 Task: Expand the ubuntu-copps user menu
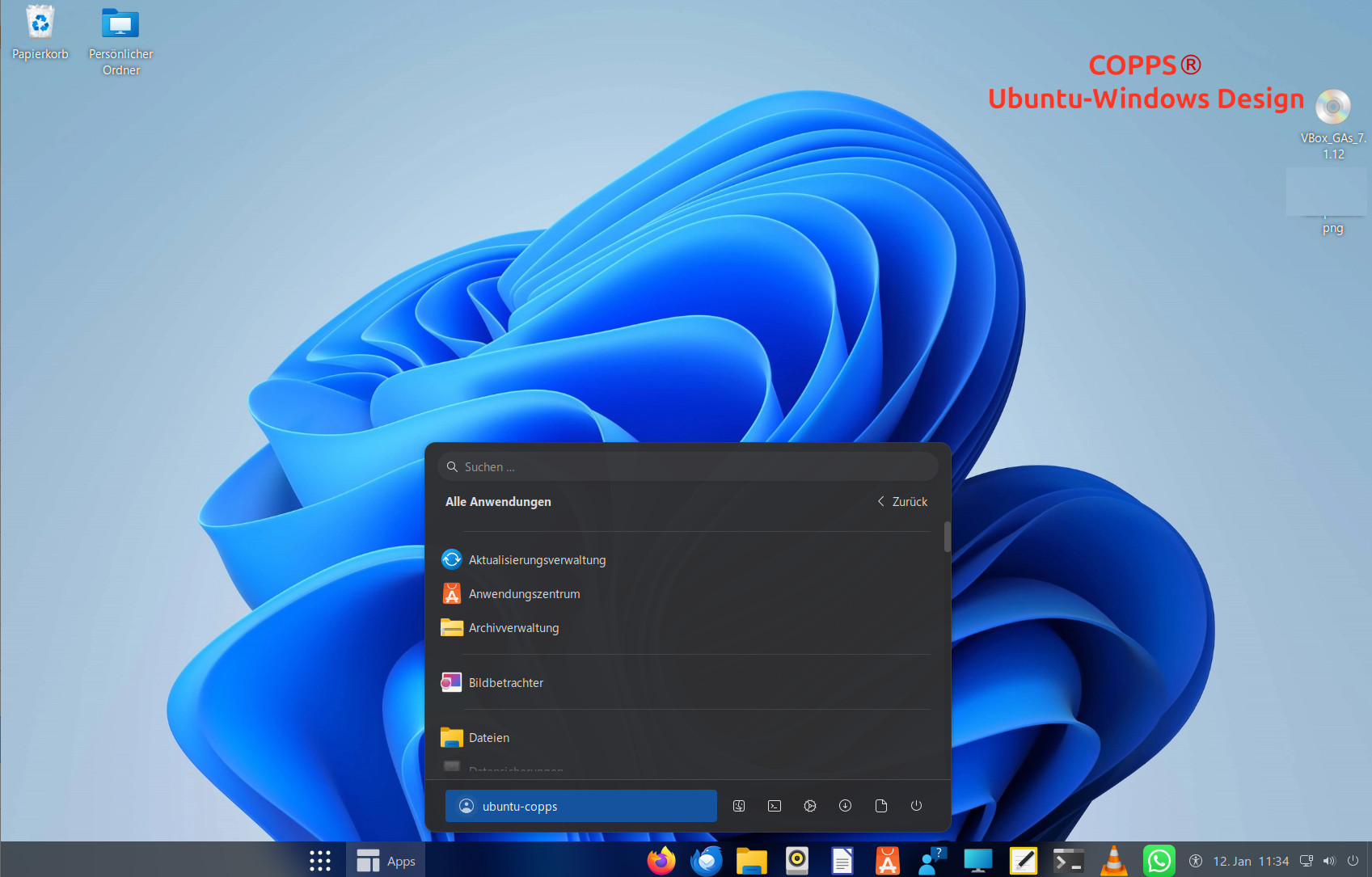tap(580, 806)
